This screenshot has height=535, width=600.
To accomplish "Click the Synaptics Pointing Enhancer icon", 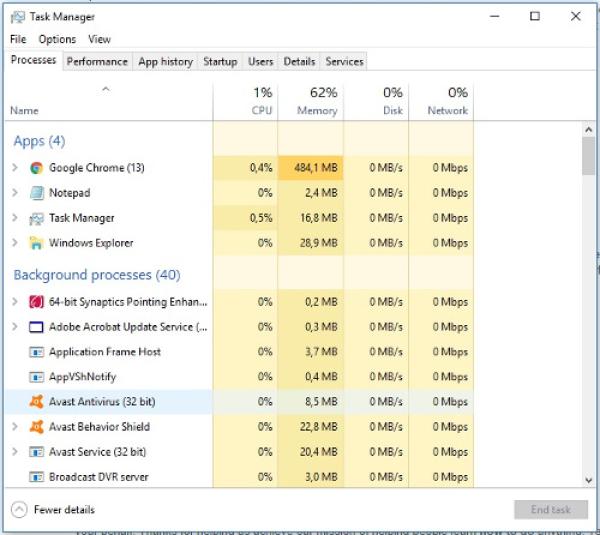I will coord(37,302).
